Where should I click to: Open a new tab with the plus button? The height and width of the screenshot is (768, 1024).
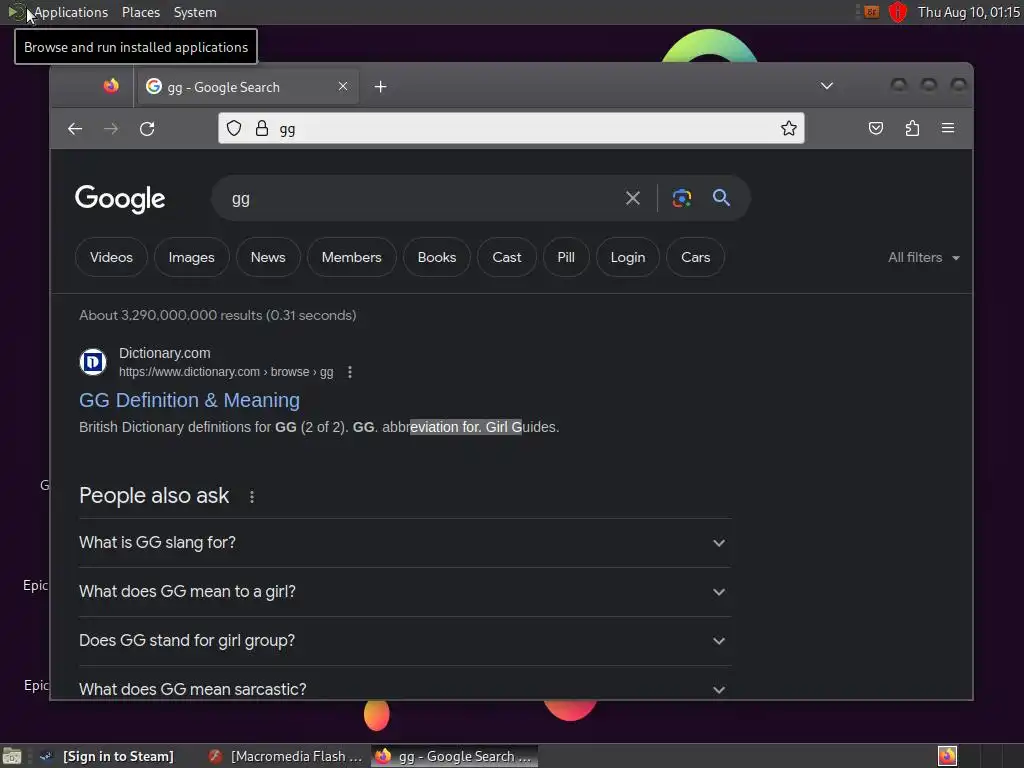tap(381, 86)
